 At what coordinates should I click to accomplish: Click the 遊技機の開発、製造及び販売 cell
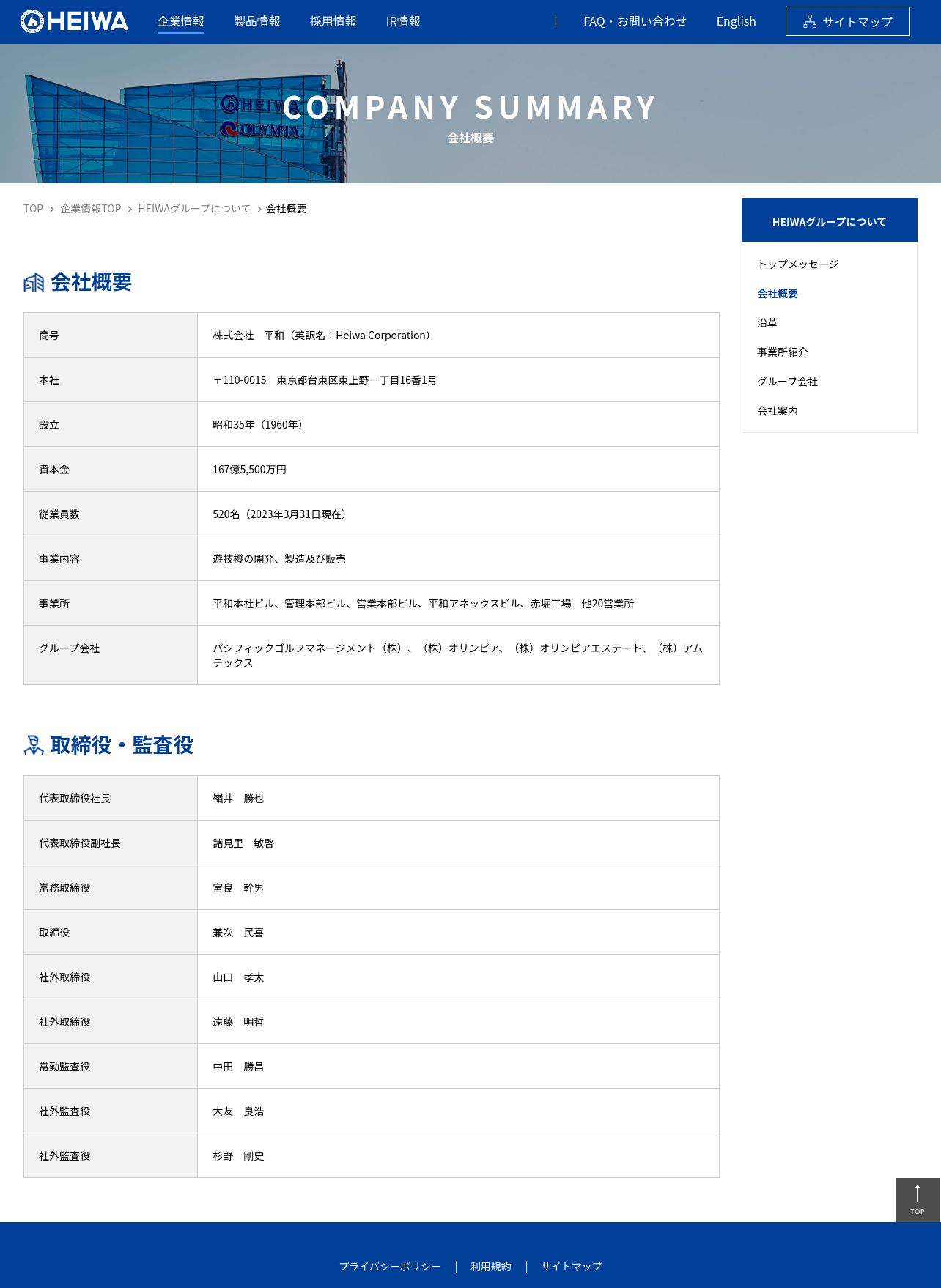[459, 559]
